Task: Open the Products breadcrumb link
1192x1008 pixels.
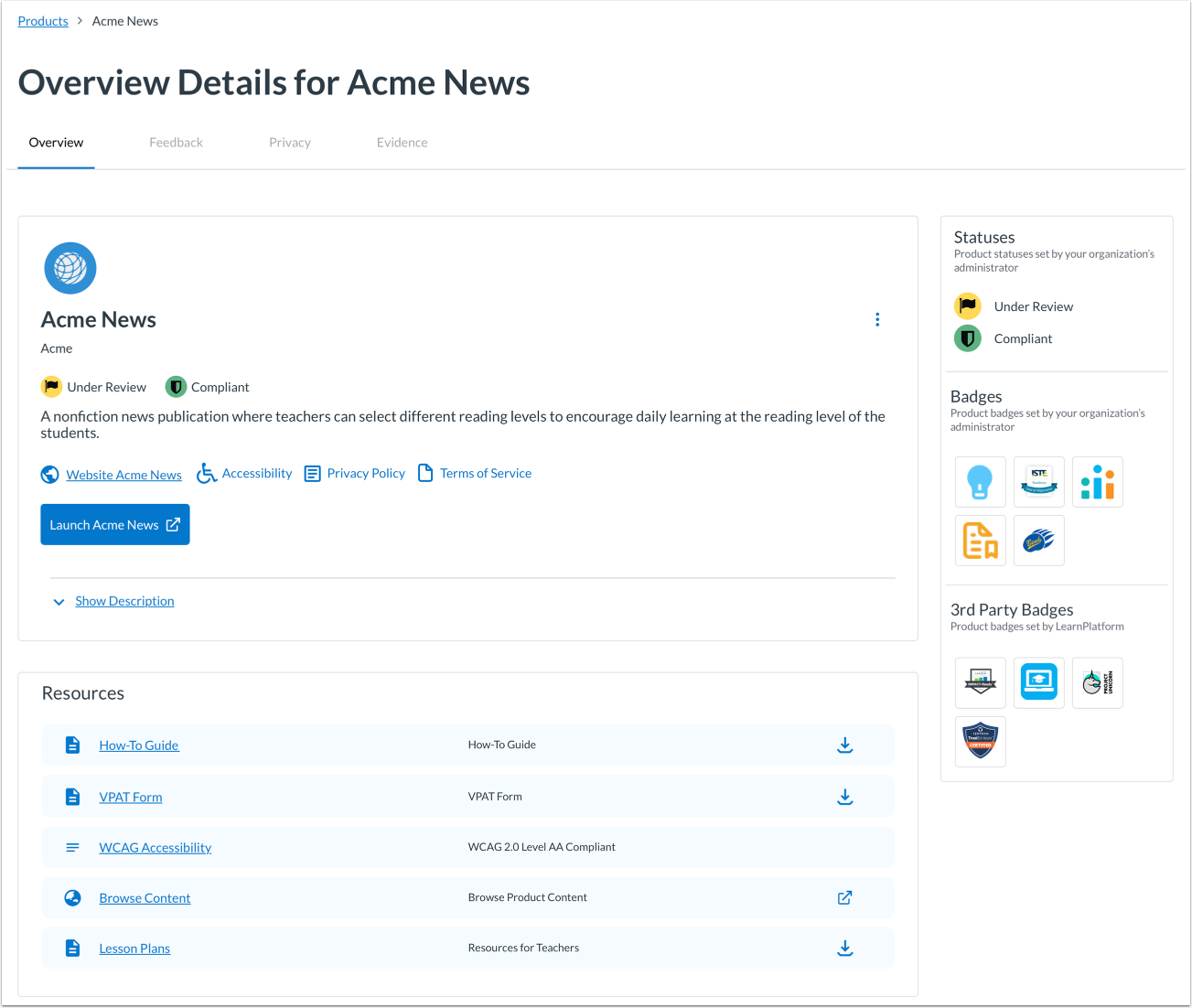Action: (x=42, y=20)
